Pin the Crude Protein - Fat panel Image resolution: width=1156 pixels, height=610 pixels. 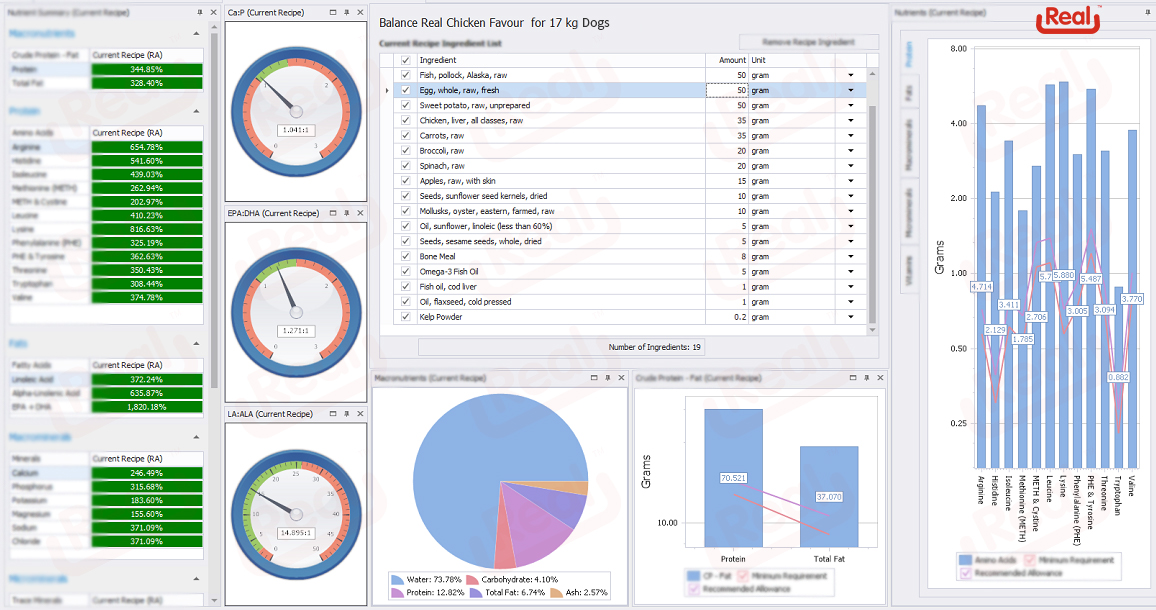[x=867, y=378]
